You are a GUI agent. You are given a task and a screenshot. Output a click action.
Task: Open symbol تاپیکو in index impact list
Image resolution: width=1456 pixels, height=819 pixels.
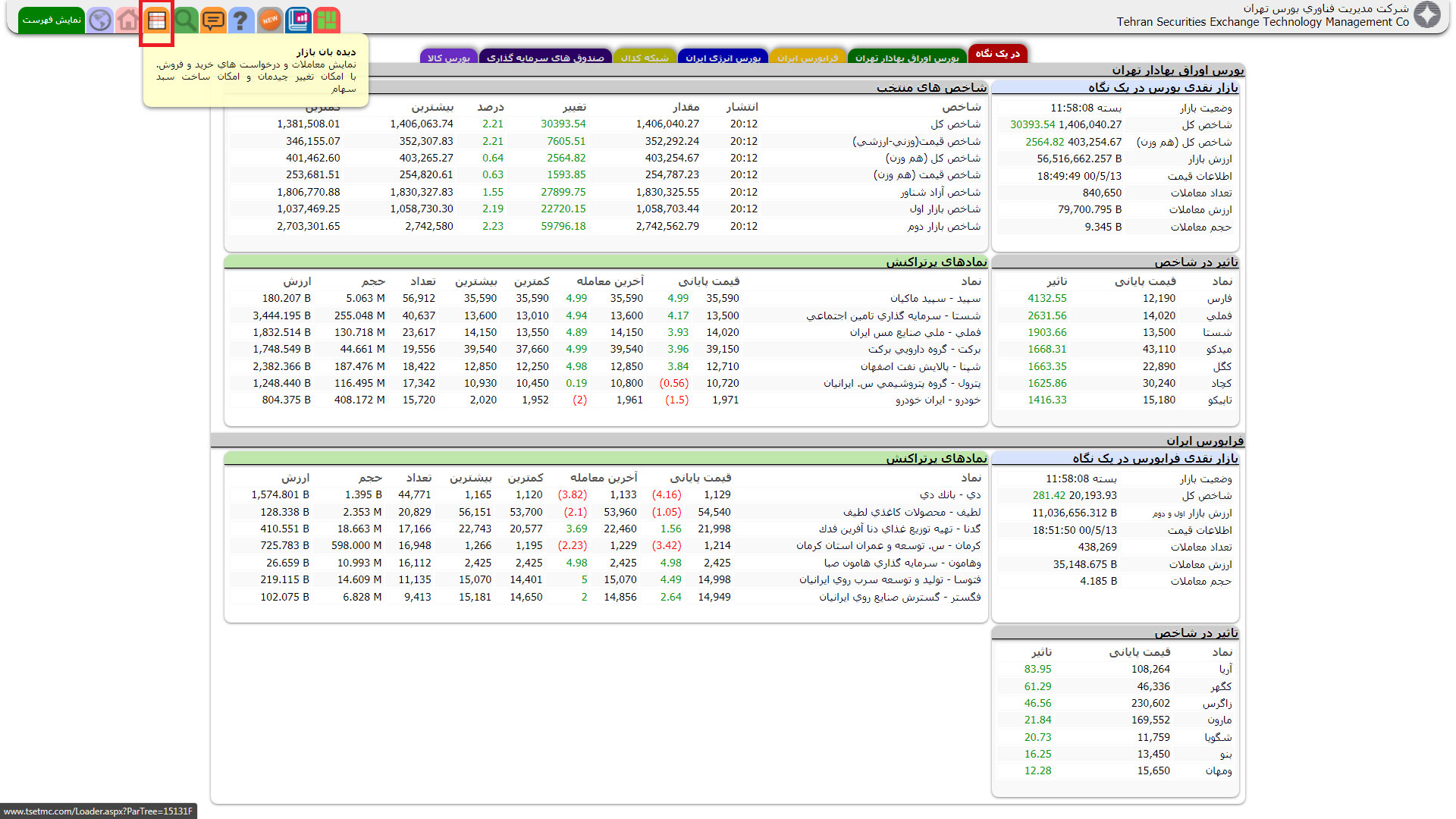1219,400
